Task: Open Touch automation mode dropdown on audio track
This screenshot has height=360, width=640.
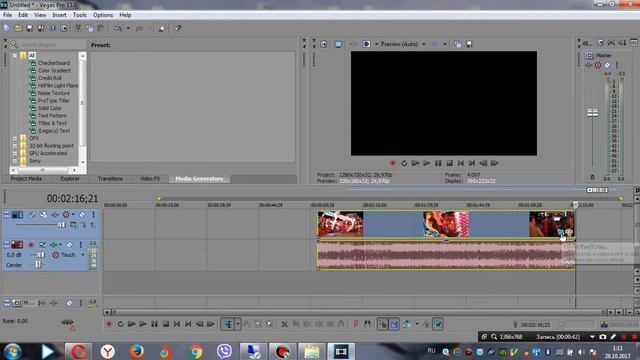Action: pos(83,255)
